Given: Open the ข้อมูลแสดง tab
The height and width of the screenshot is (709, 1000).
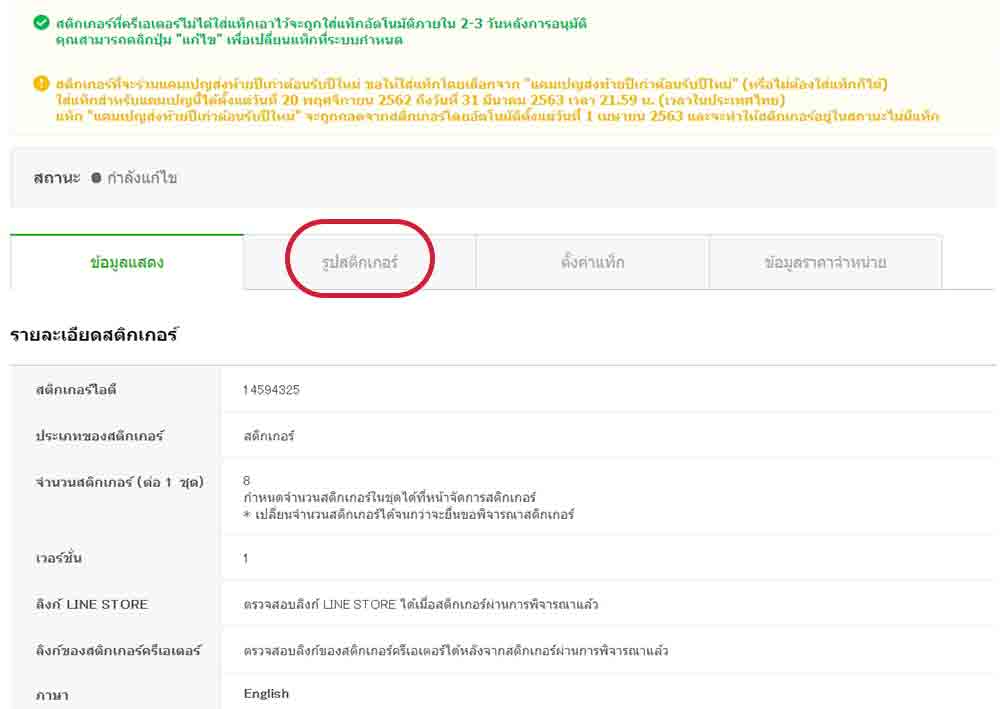Looking at the screenshot, I should (127, 263).
